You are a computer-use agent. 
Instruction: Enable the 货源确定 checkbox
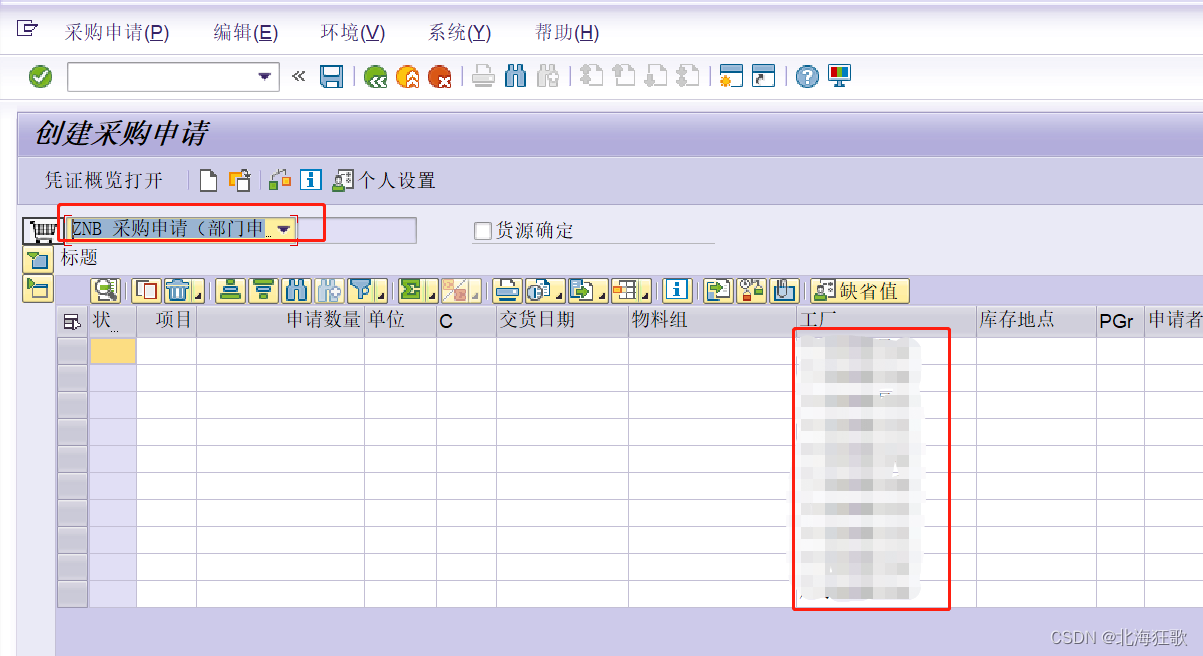[x=482, y=230]
